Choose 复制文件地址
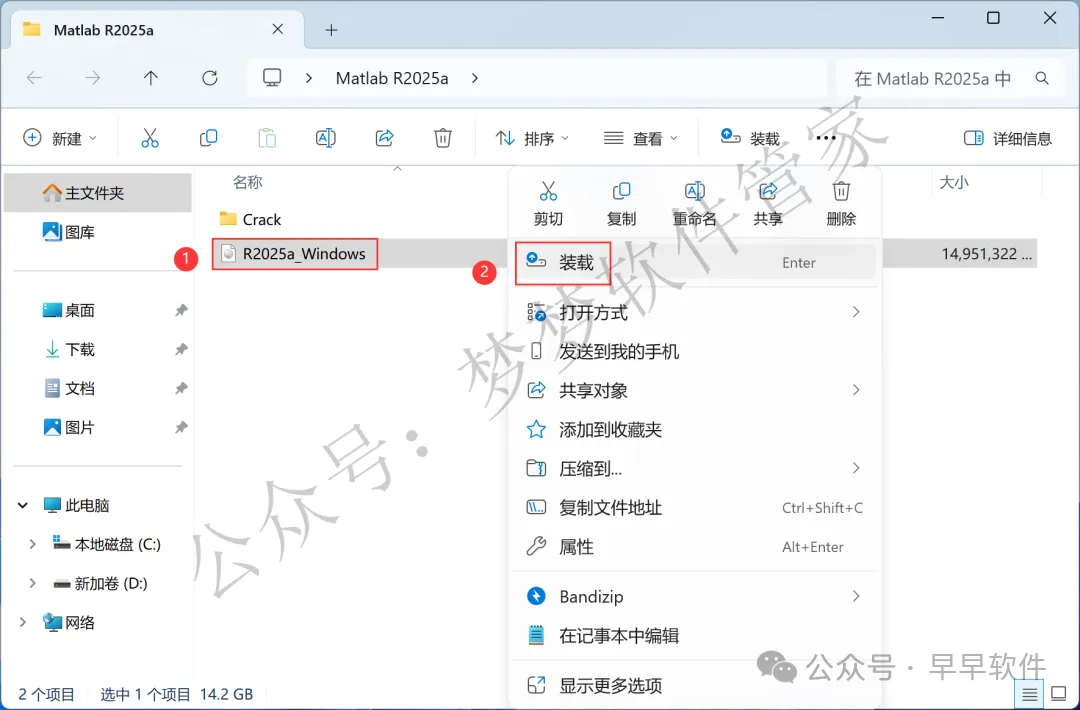Image resolution: width=1080 pixels, height=710 pixels. point(696,508)
